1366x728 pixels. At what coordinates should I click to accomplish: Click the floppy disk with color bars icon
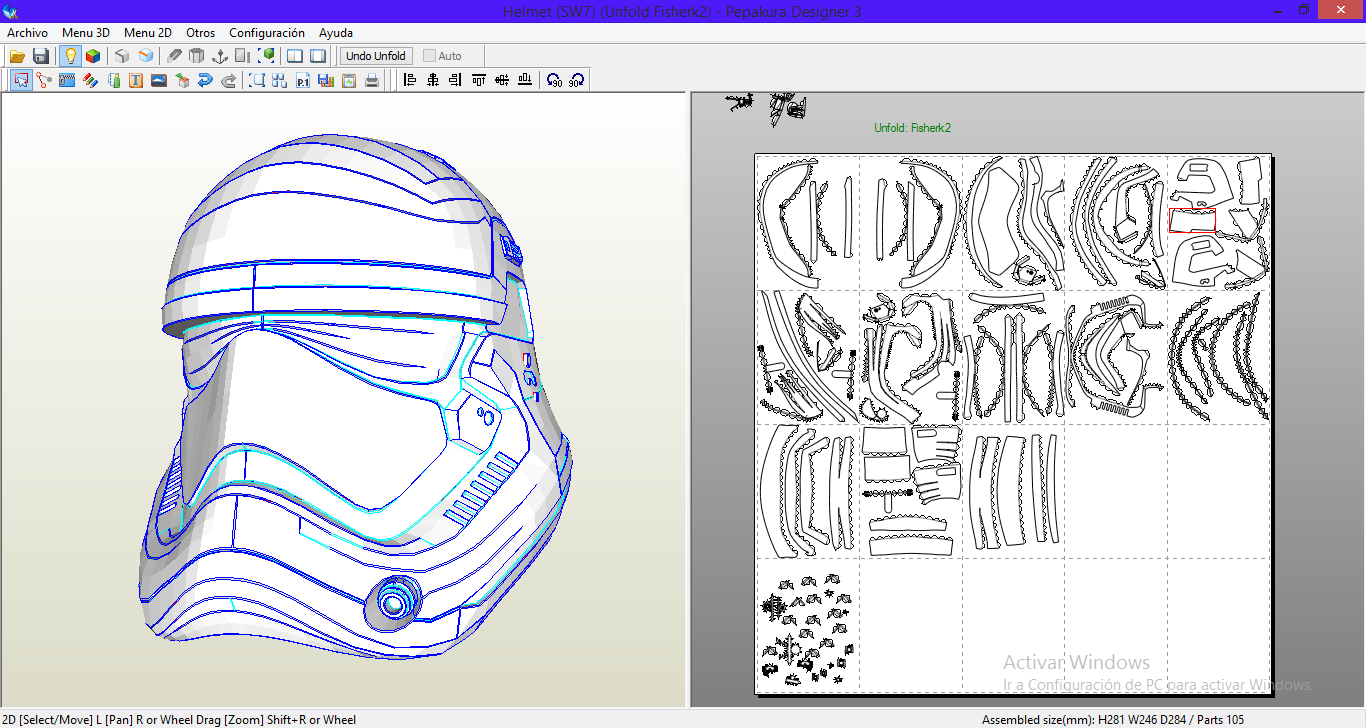pos(326,81)
